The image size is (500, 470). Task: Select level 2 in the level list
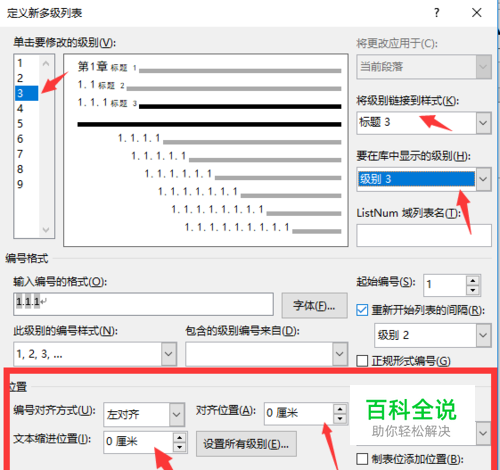(x=20, y=78)
